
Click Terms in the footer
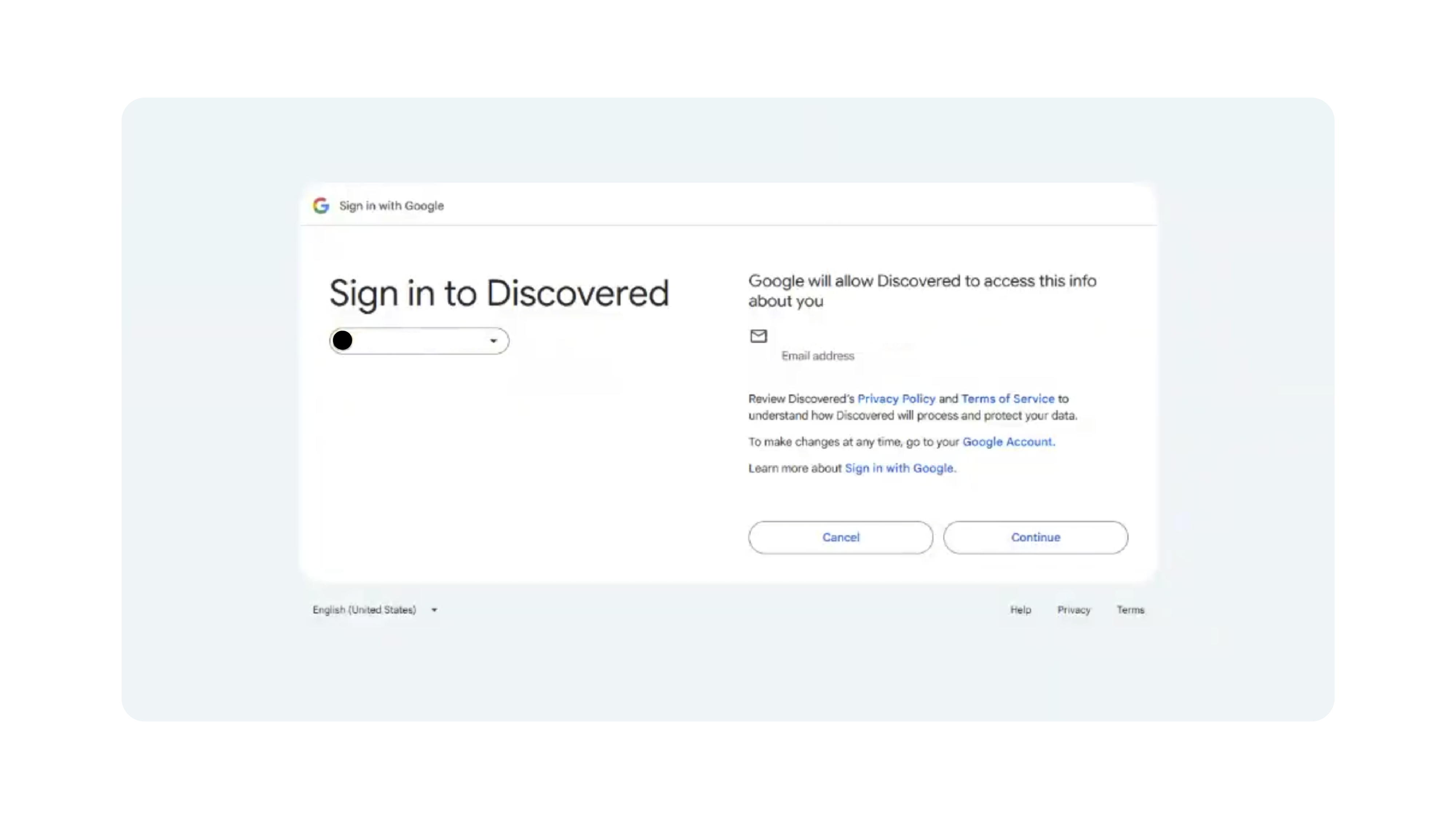(x=1130, y=610)
